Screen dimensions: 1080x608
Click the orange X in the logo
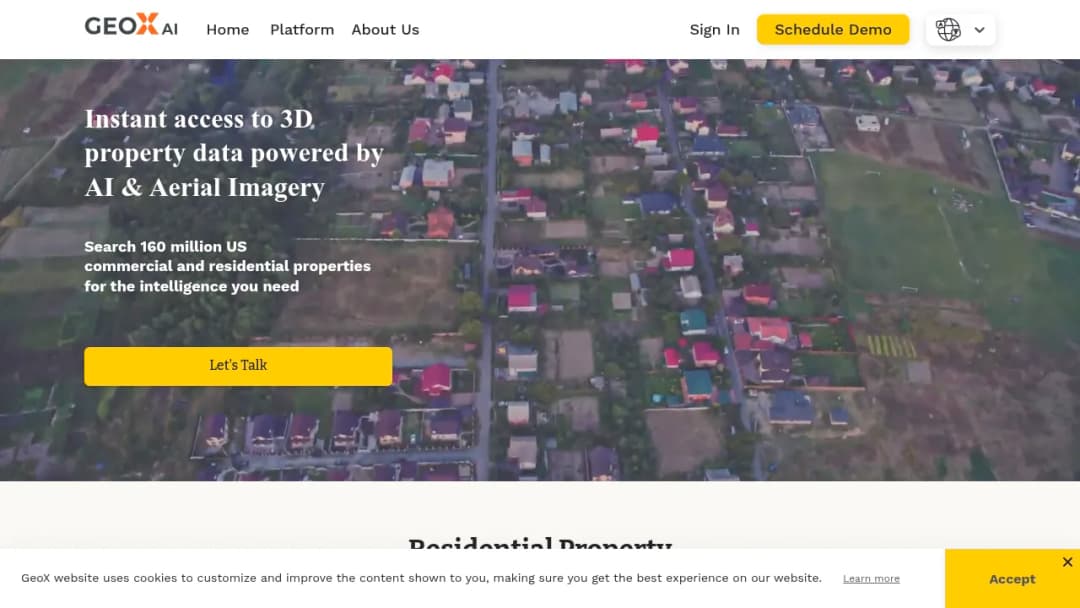tap(147, 23)
